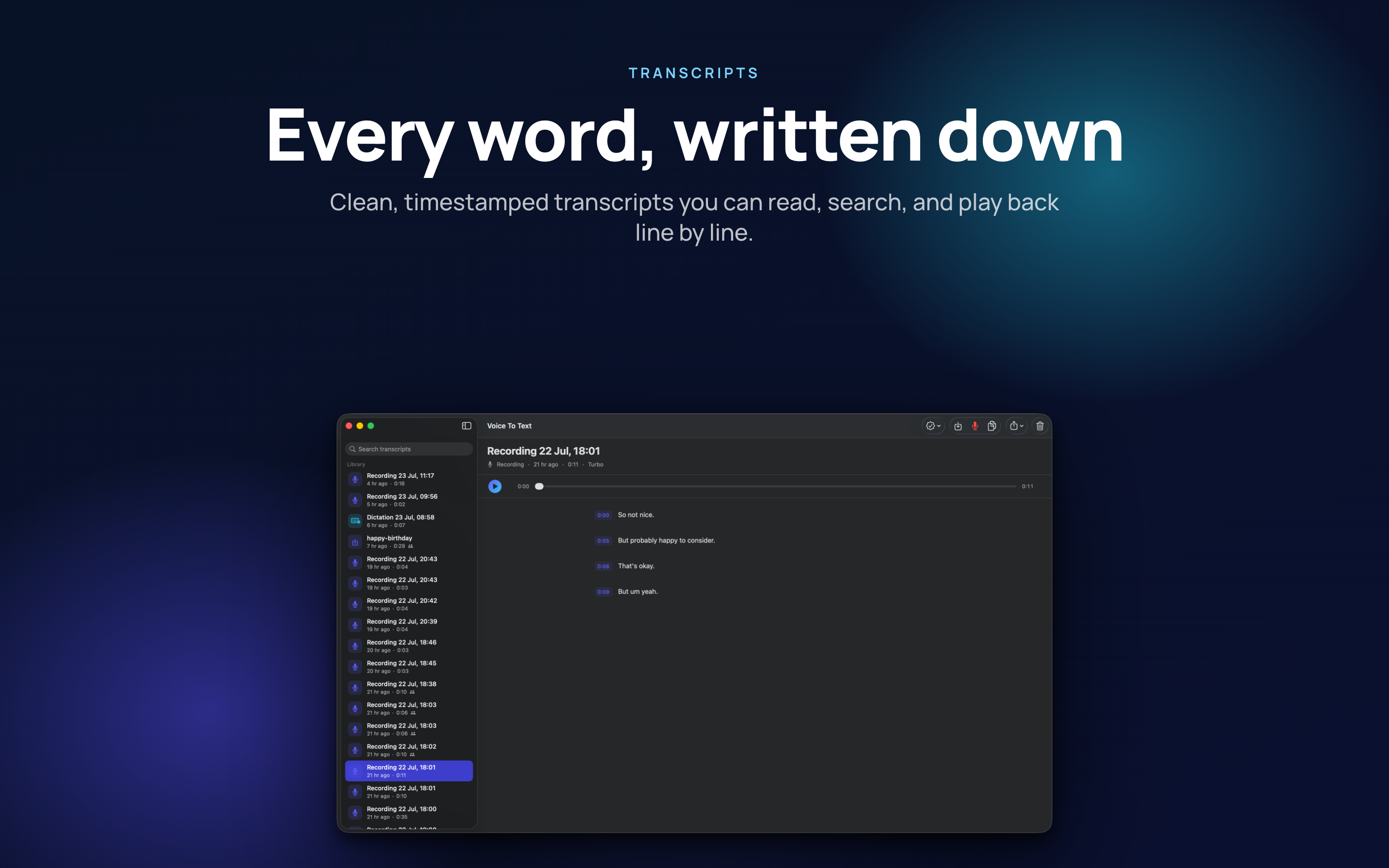Click microphone icon of Recording 22 Jul, 18:02
This screenshot has width=1389, height=868.
(355, 750)
